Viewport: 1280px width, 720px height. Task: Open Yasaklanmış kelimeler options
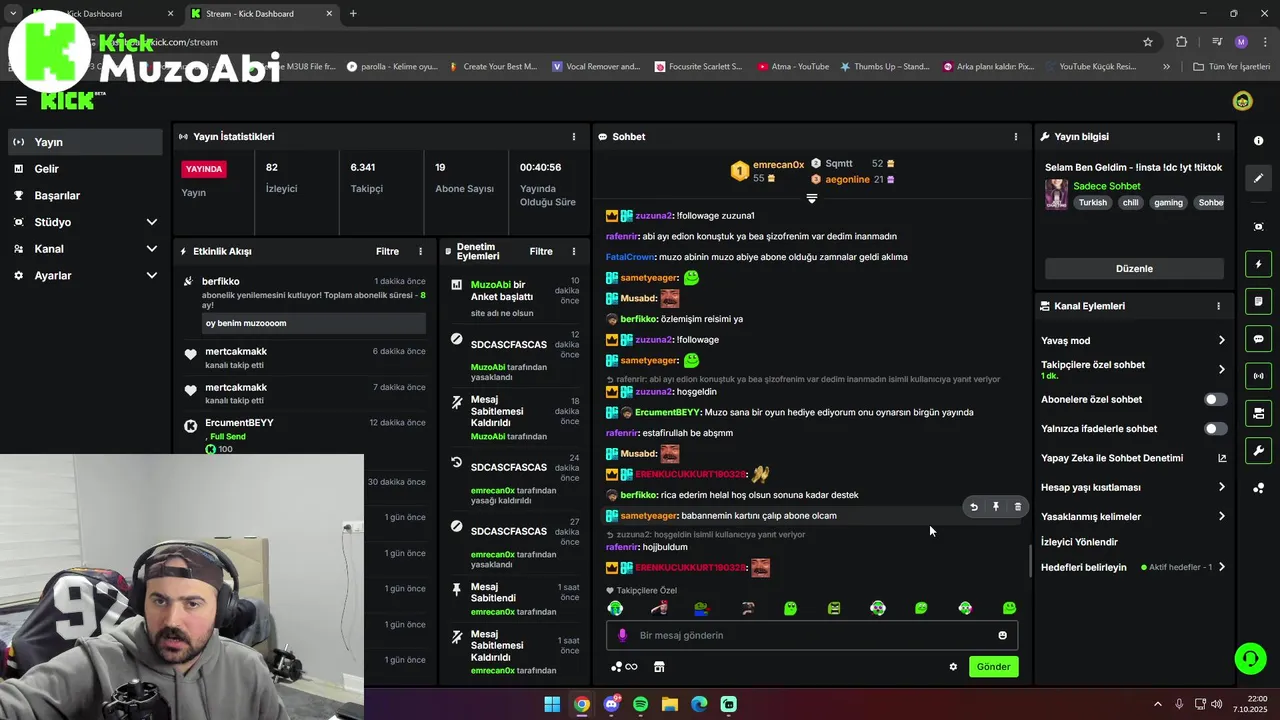point(1221,517)
